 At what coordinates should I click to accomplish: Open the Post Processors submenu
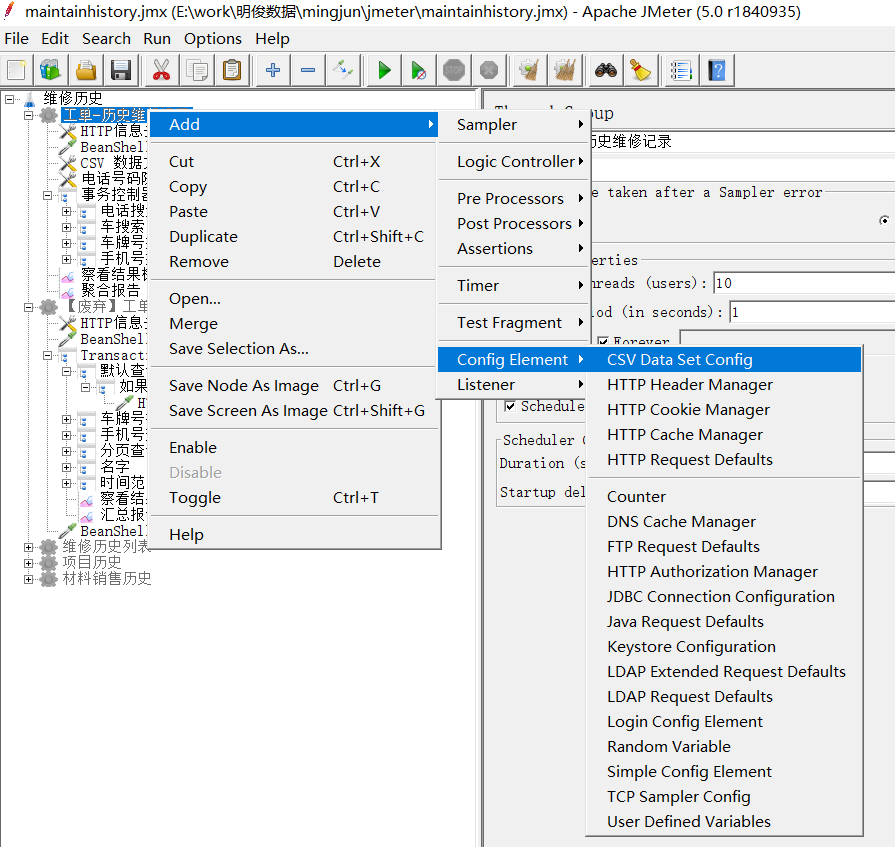(x=512, y=224)
